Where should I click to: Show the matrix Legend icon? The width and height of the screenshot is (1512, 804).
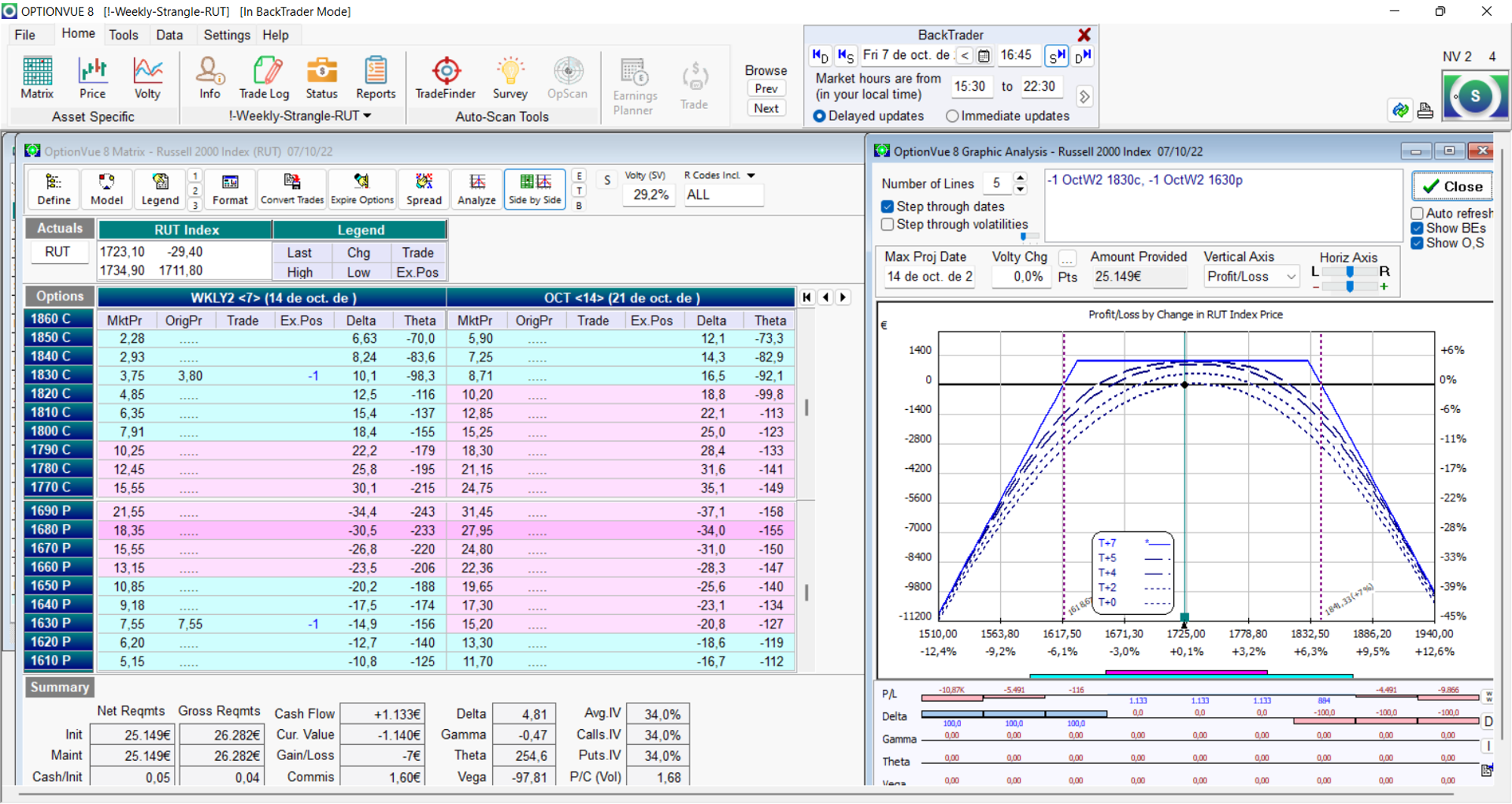click(x=160, y=189)
